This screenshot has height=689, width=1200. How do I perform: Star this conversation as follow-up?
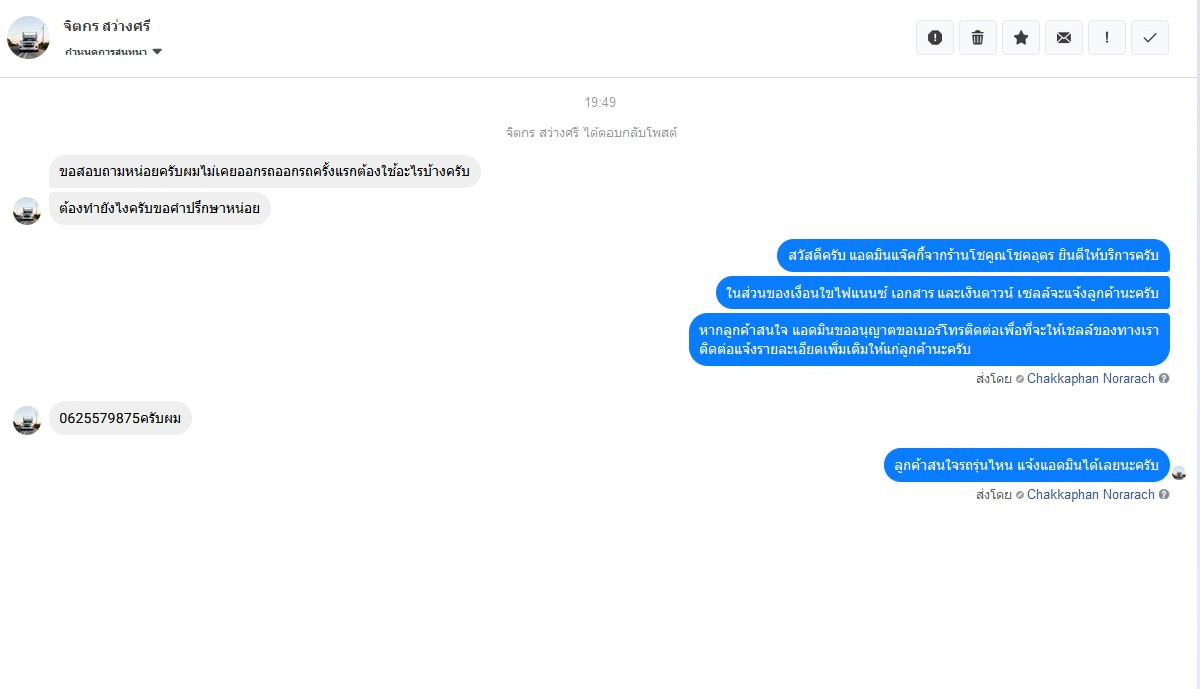(x=1021, y=38)
